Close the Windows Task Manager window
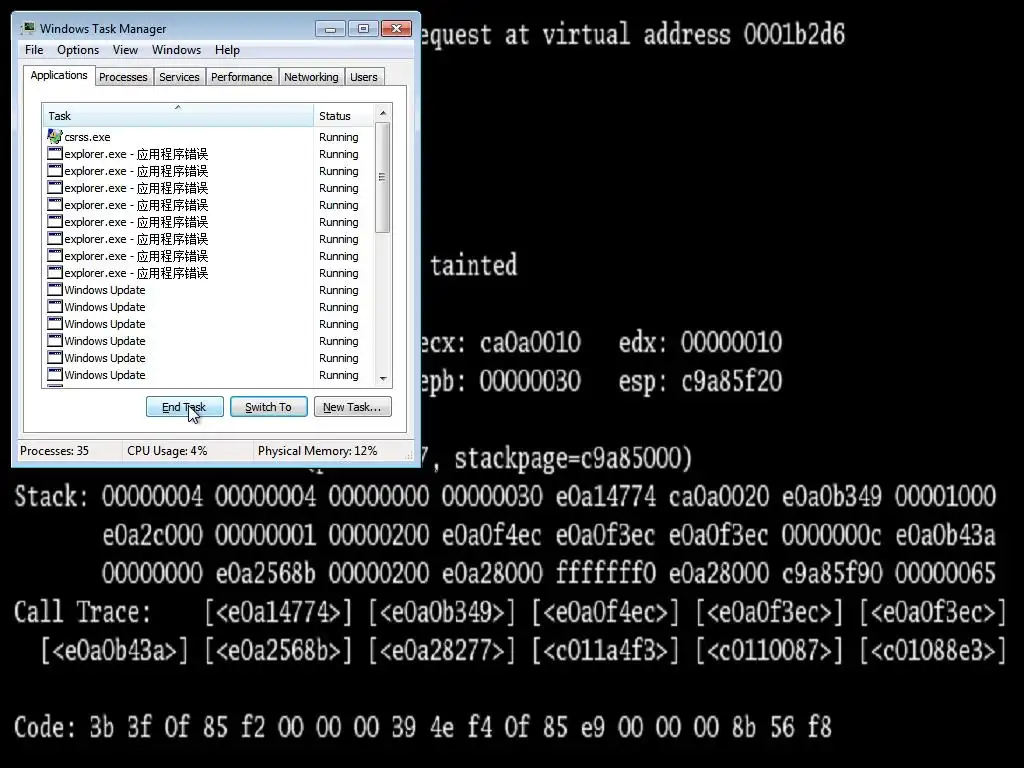Viewport: 1024px width, 768px height. 396,29
